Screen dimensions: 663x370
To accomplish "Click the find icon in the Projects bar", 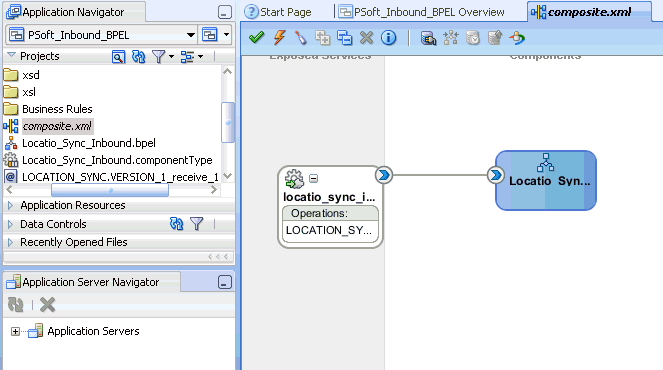I will pos(118,56).
